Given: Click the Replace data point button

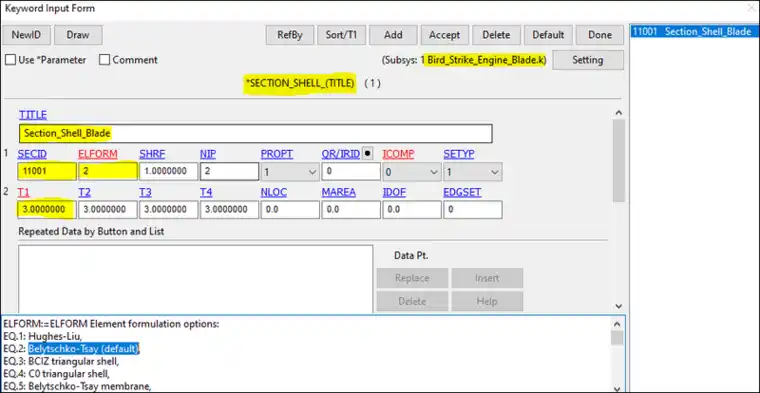Looking at the screenshot, I should [412, 278].
